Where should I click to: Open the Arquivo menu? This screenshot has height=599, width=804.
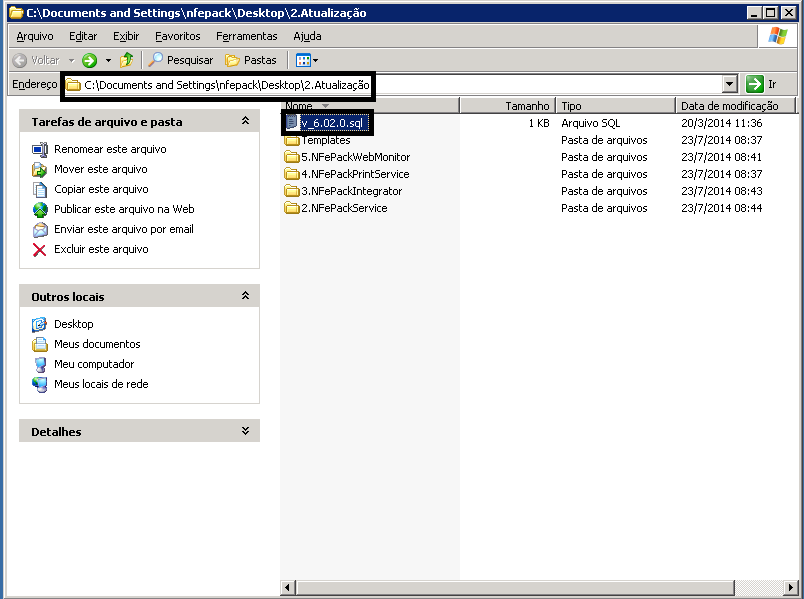[x=35, y=36]
